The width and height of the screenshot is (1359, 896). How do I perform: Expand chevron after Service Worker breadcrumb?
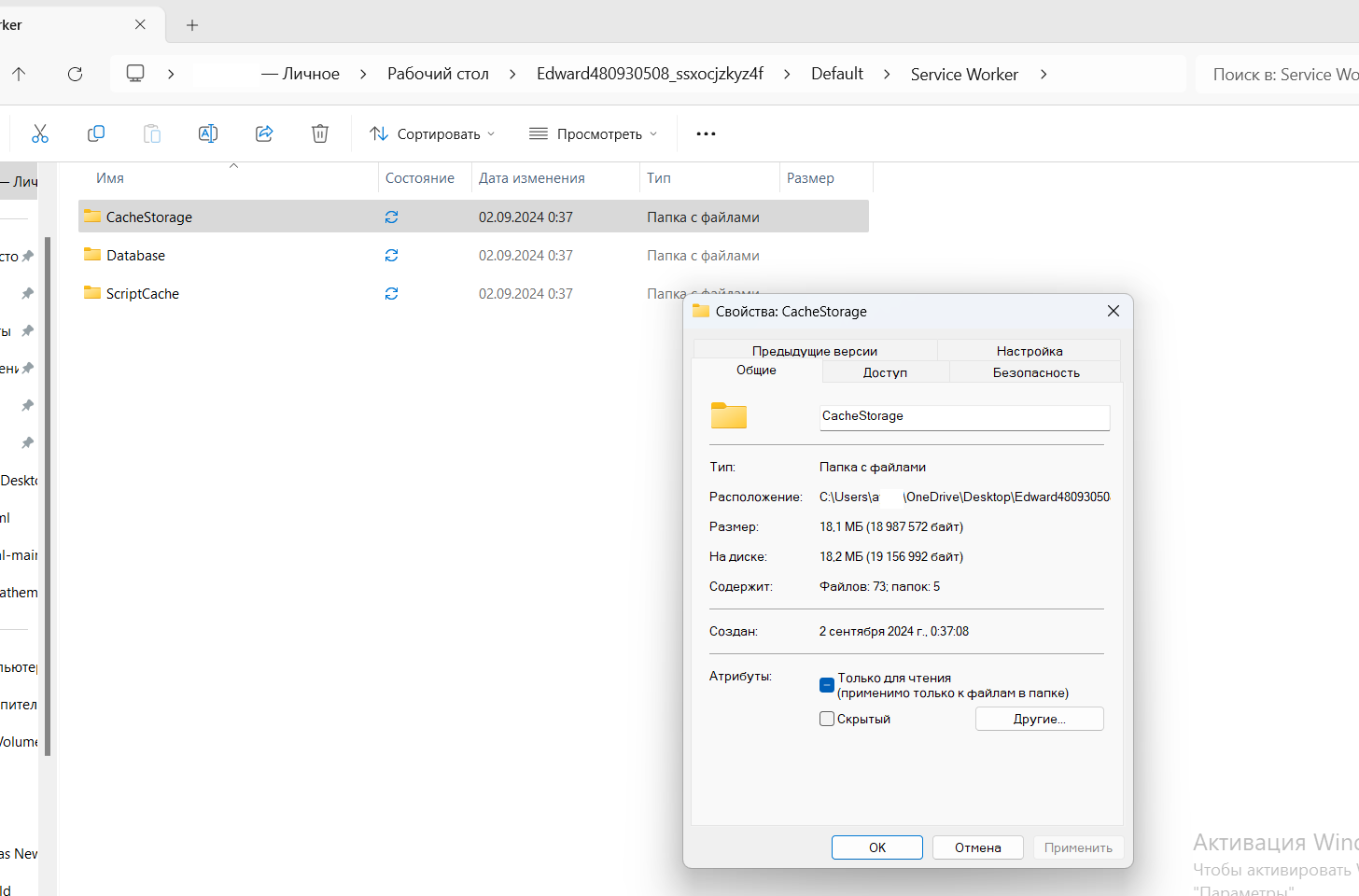[1044, 74]
